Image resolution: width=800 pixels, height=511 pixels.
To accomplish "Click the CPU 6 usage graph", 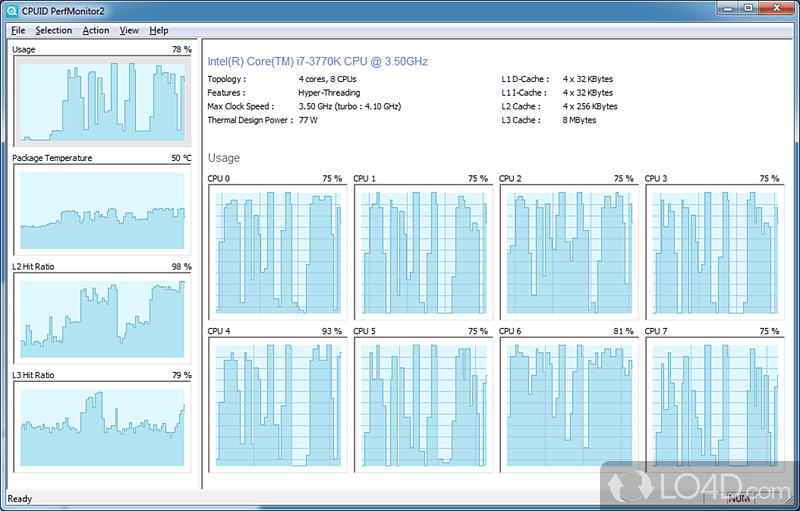I will (x=569, y=405).
